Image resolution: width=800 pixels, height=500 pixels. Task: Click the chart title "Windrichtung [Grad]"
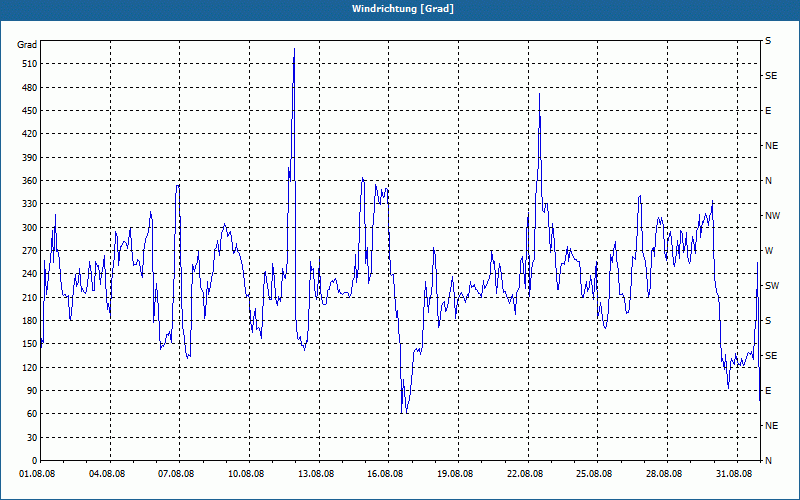tap(403, 9)
